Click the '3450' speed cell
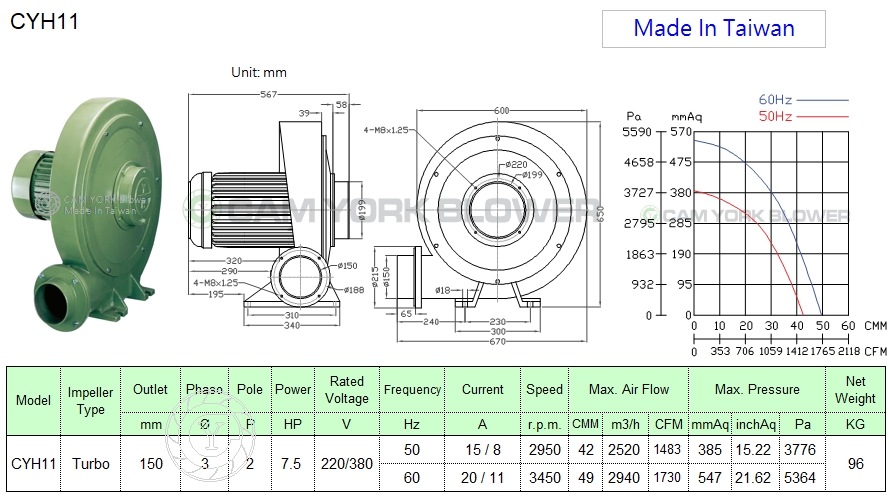889x501 pixels. (544, 478)
